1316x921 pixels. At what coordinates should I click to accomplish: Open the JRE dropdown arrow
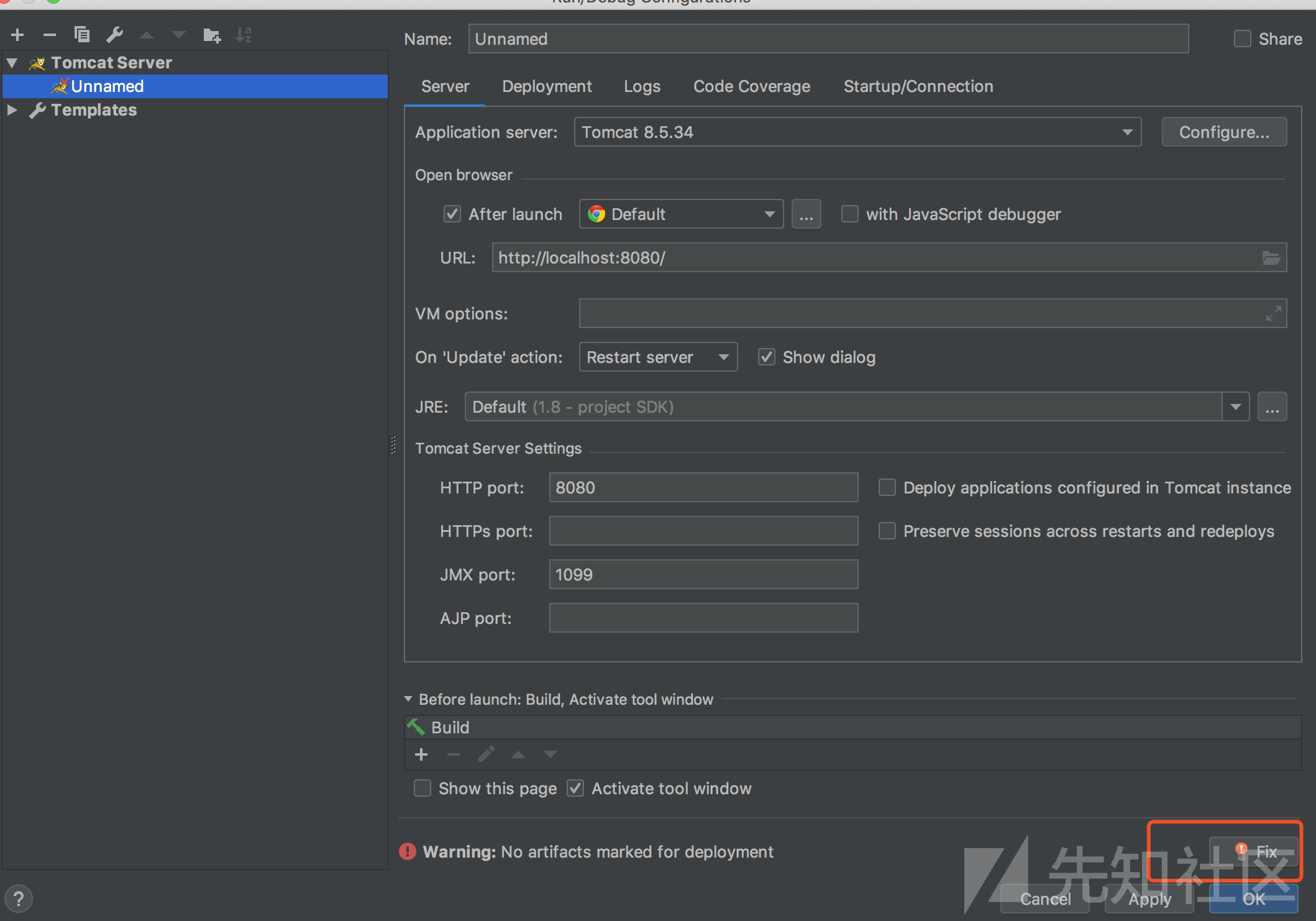coord(1235,407)
